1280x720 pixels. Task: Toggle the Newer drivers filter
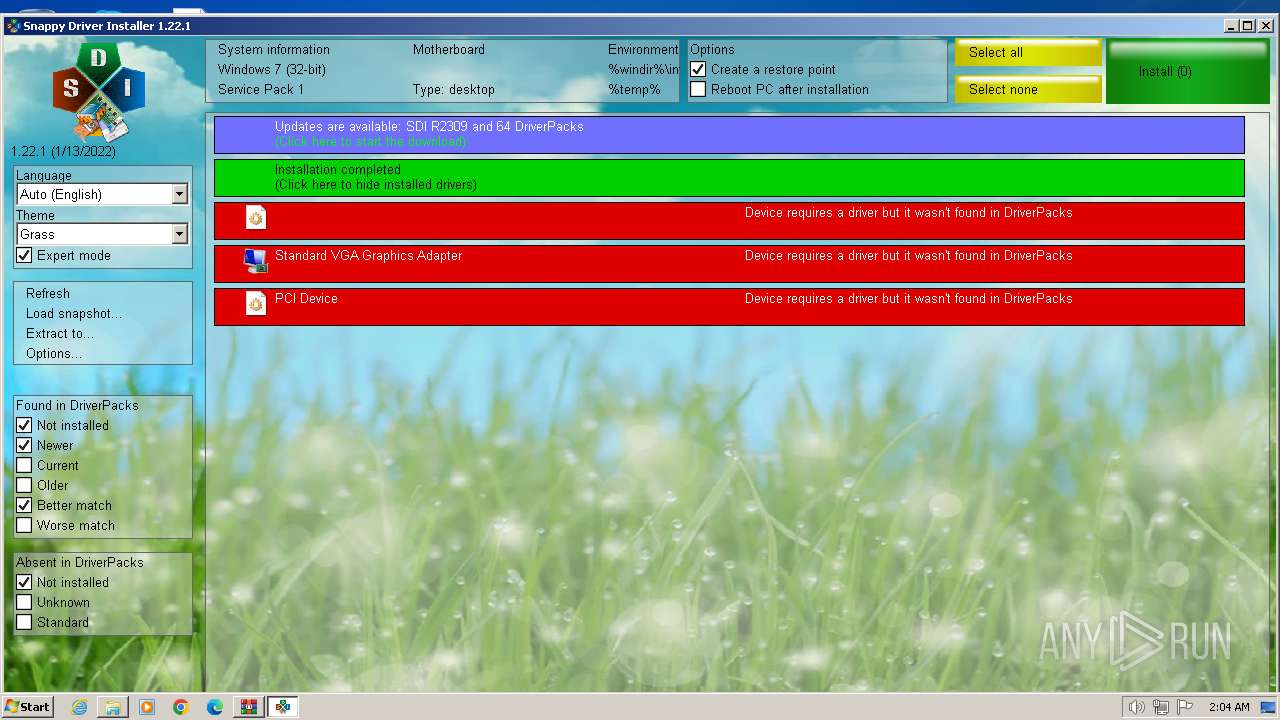point(24,446)
